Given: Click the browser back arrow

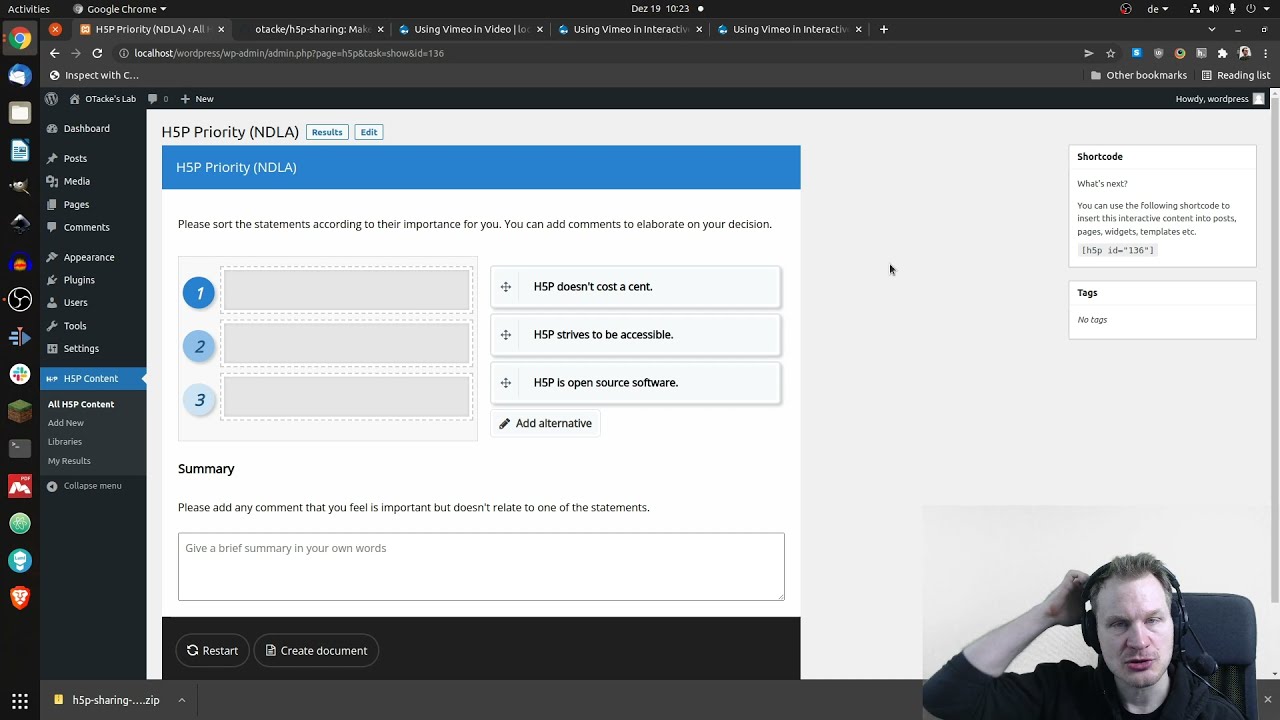Looking at the screenshot, I should (x=54, y=53).
